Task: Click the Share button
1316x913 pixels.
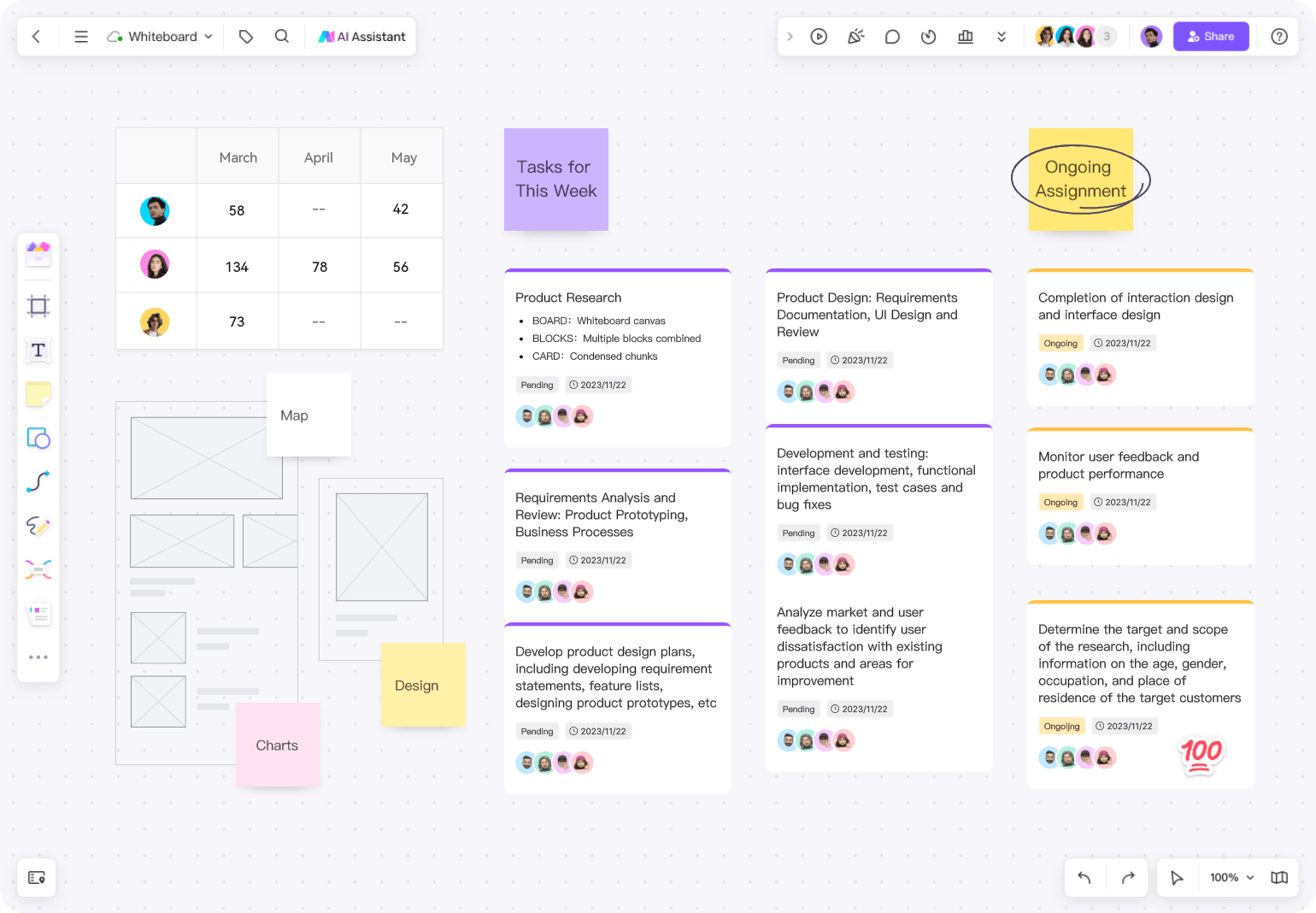Action: coord(1211,37)
